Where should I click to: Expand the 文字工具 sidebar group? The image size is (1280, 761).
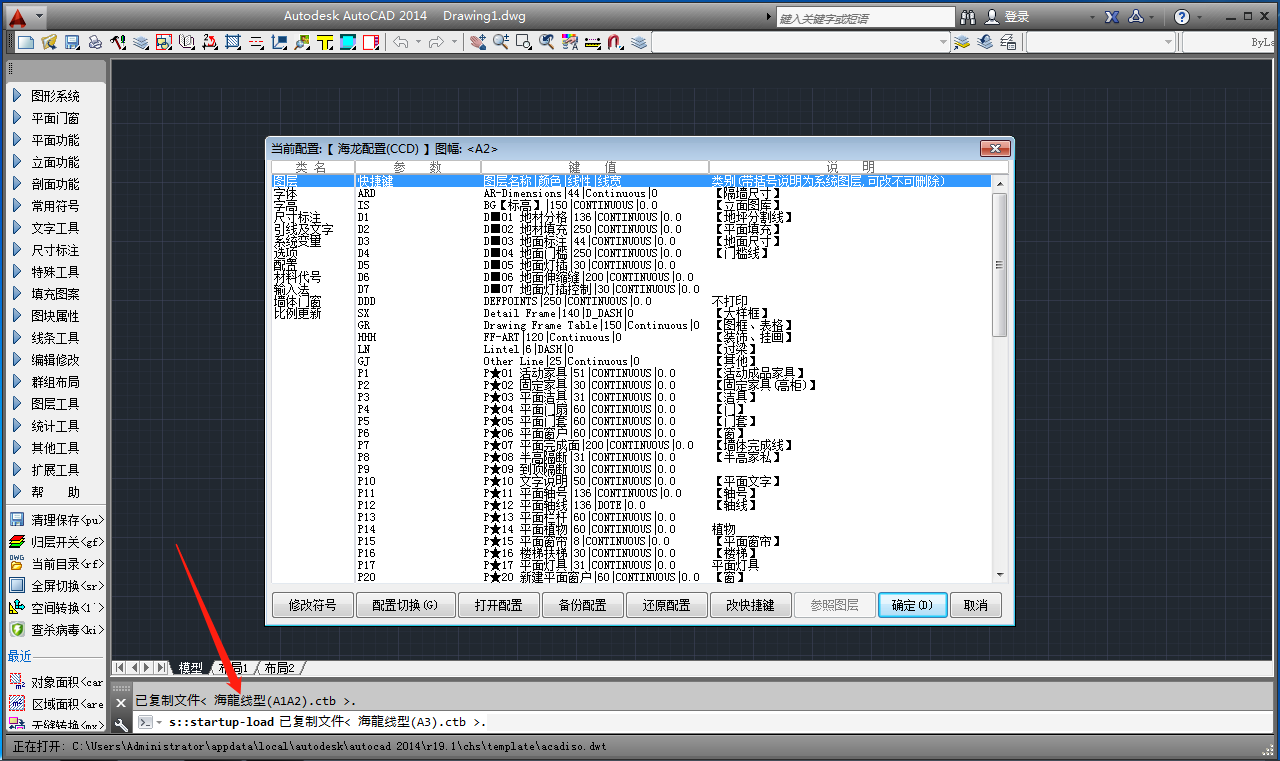coord(56,228)
